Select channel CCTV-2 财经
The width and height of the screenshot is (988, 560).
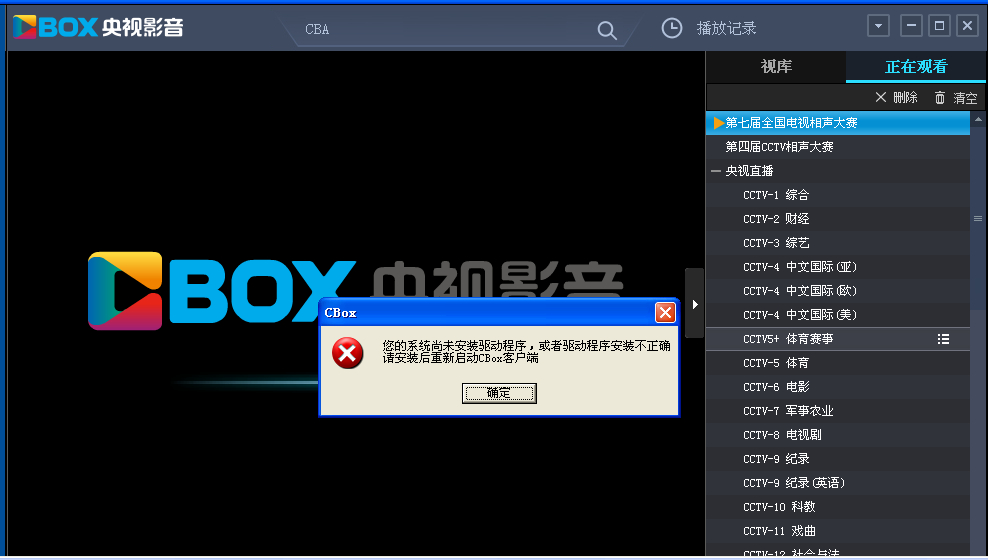pos(838,219)
